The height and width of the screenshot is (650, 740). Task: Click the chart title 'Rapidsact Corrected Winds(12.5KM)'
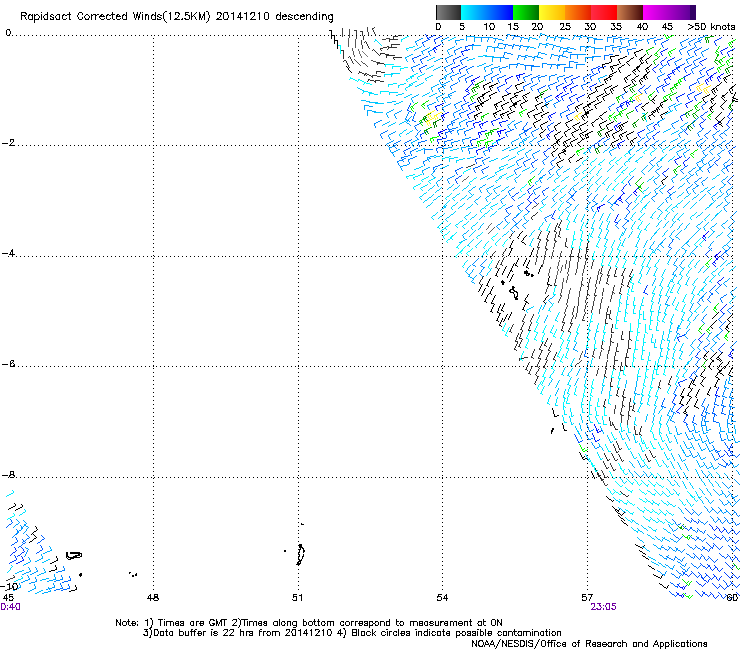pos(115,17)
